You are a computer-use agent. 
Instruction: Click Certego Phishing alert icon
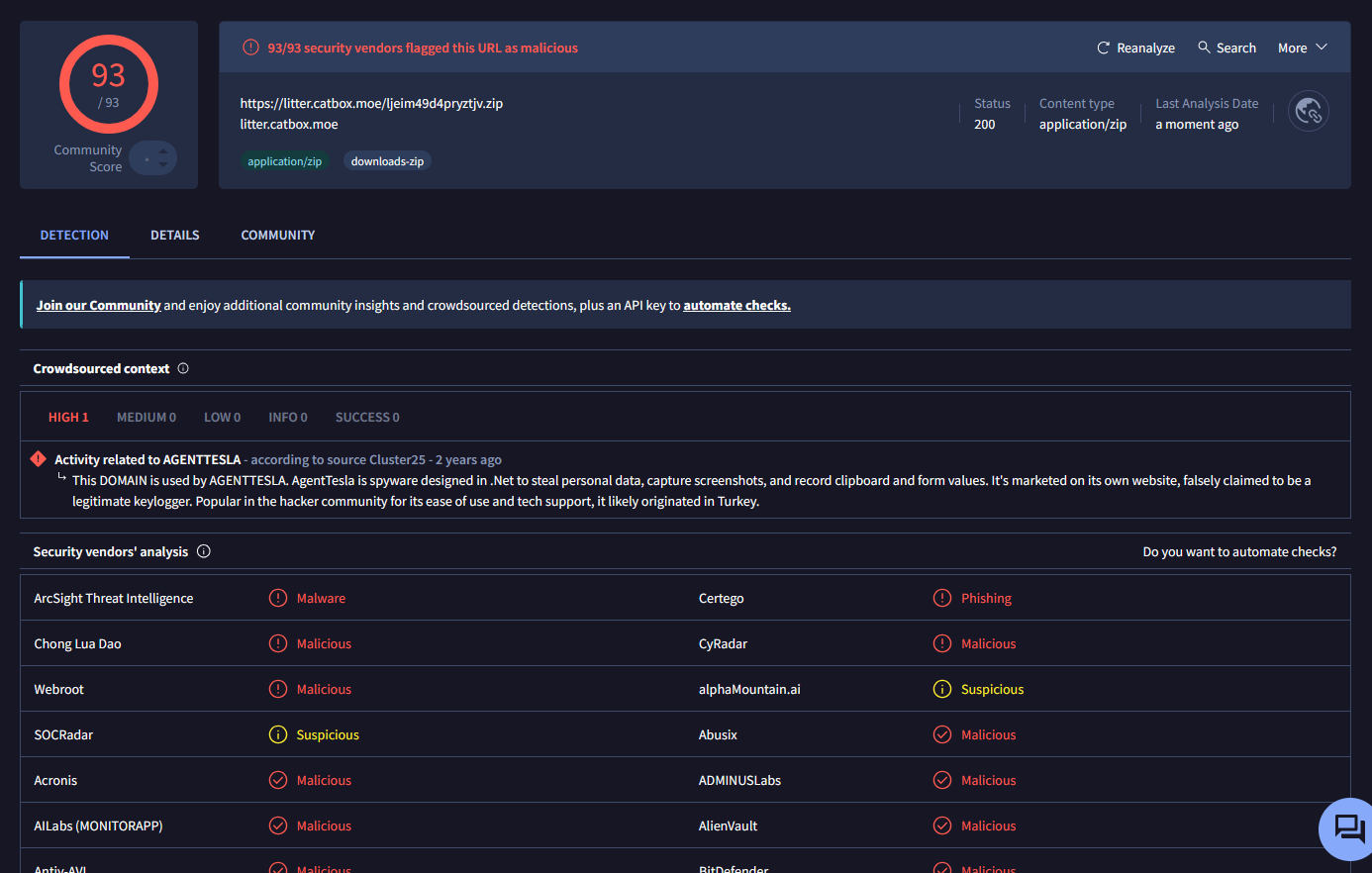coord(942,598)
